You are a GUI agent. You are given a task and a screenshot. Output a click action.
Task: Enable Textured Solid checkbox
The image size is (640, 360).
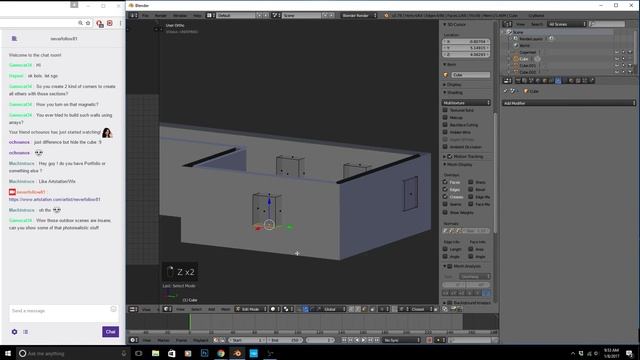(445, 110)
